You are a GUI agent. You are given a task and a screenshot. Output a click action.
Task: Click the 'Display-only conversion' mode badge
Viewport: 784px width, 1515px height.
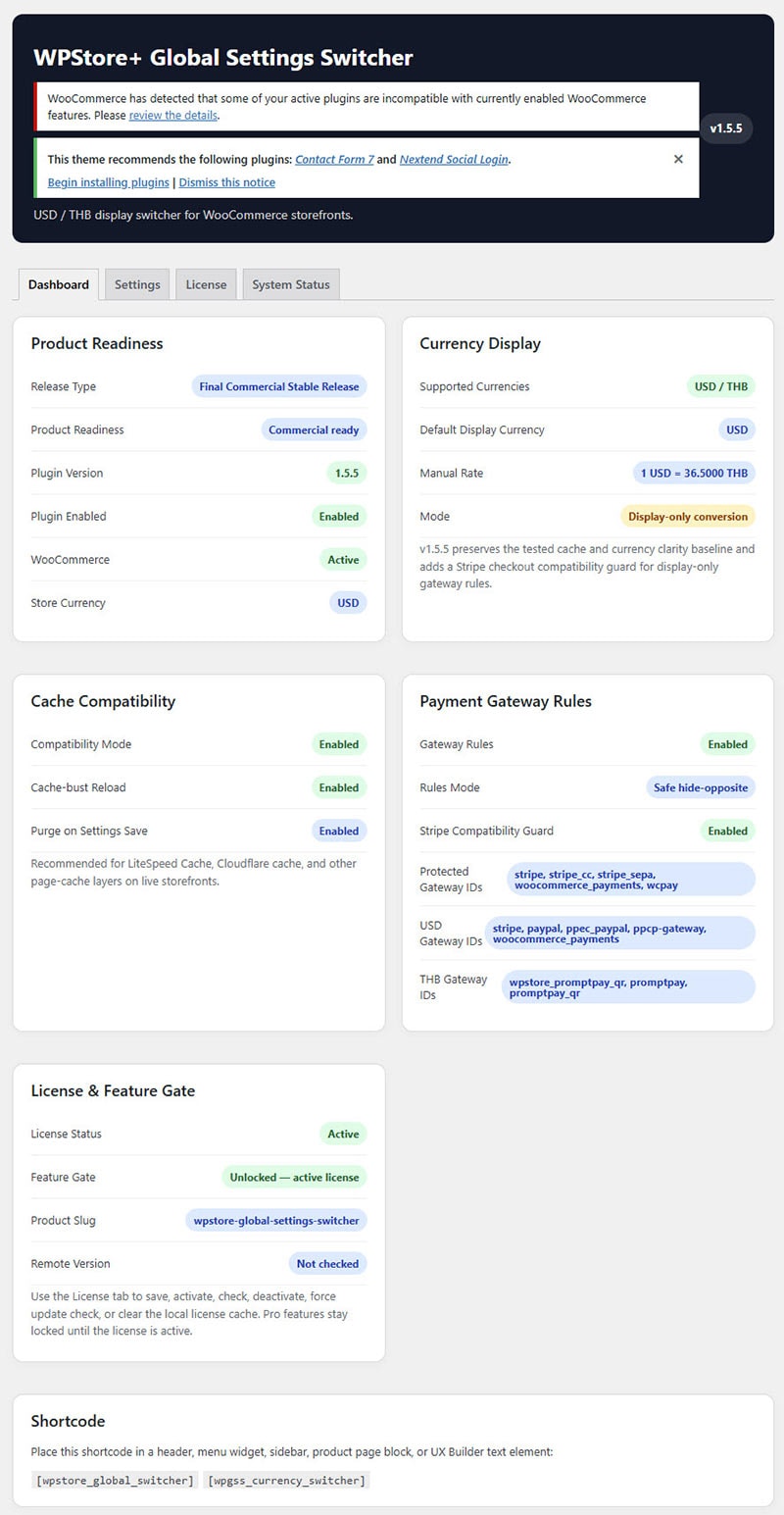click(688, 516)
